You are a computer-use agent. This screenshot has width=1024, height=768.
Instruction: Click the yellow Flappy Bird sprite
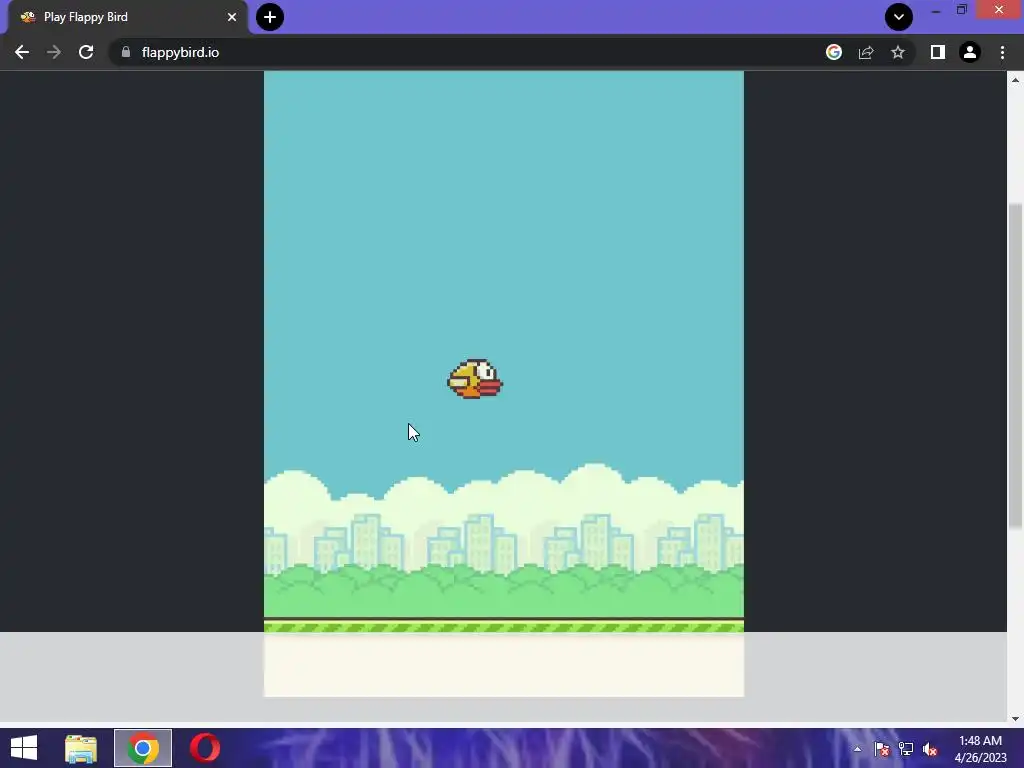(475, 379)
